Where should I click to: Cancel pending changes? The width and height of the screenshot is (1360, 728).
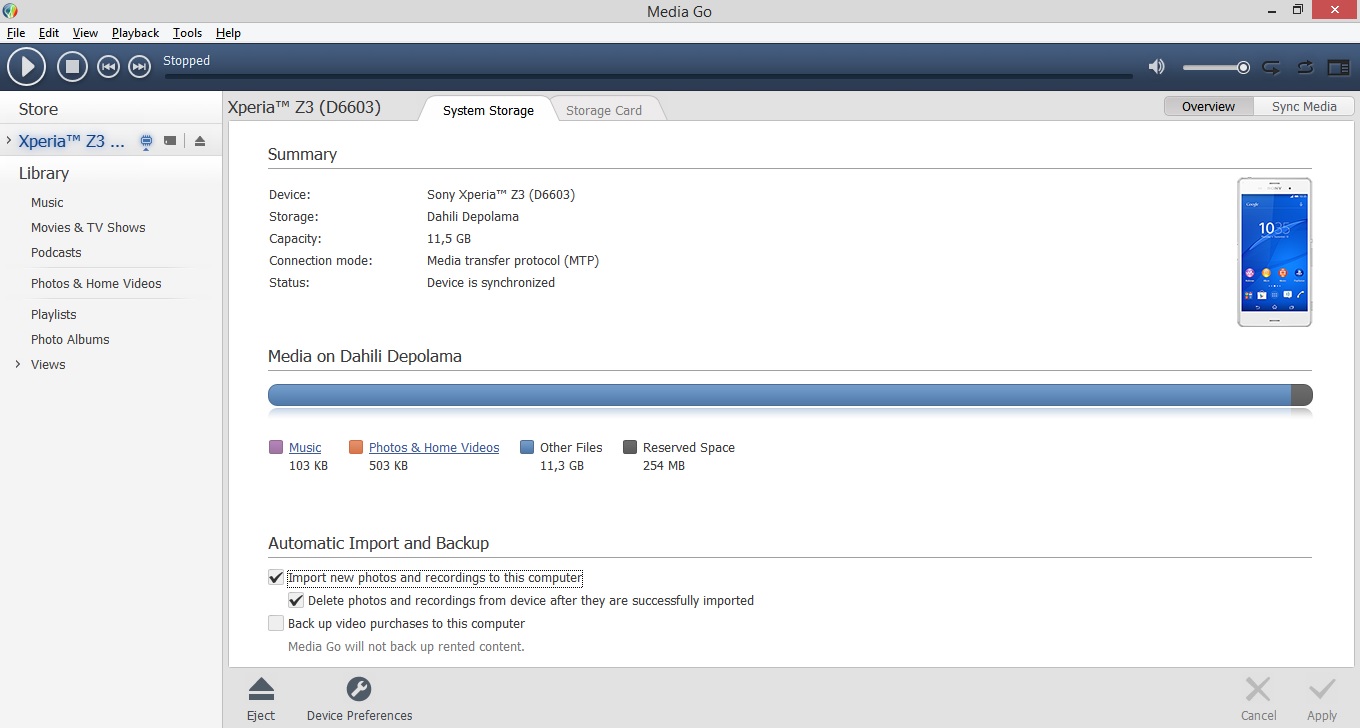click(x=1258, y=697)
